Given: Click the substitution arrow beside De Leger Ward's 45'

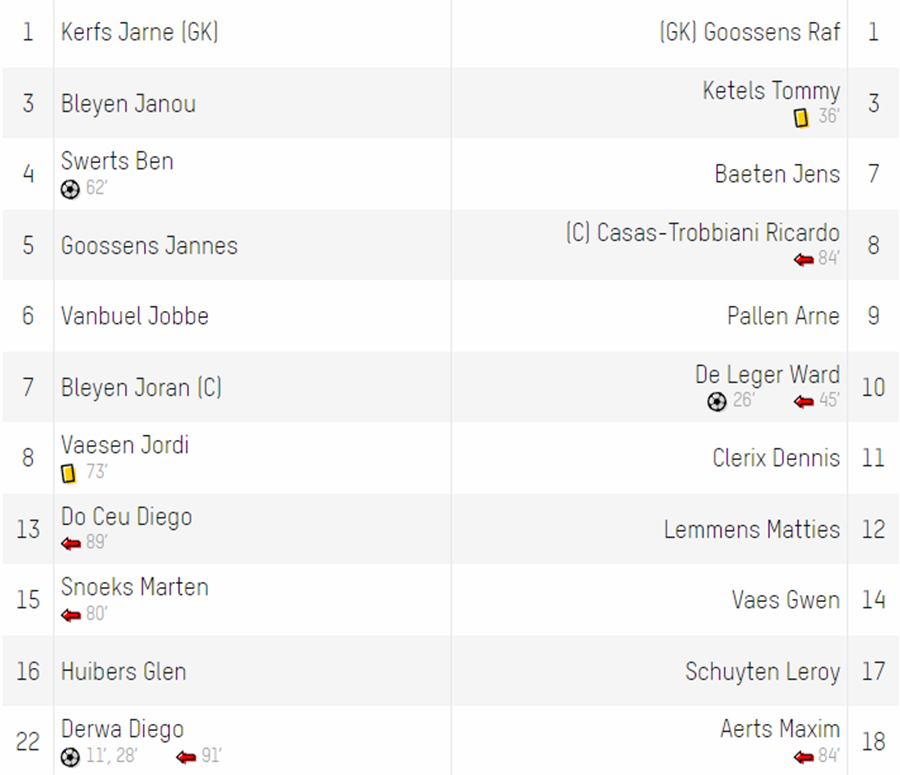Looking at the screenshot, I should (x=804, y=401).
